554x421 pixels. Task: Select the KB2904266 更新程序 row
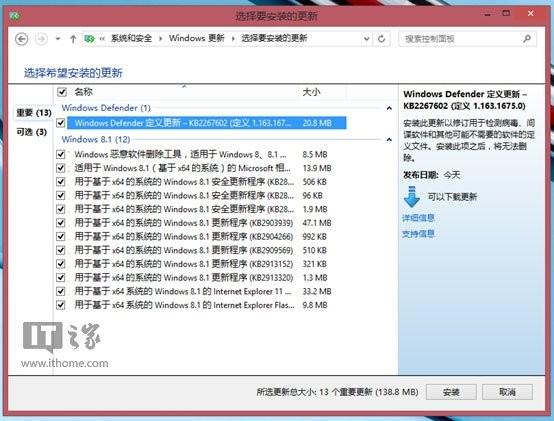point(207,237)
